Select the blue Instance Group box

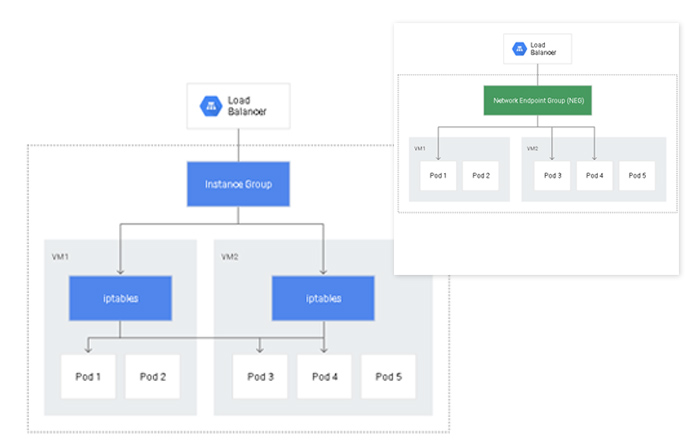[x=237, y=185]
